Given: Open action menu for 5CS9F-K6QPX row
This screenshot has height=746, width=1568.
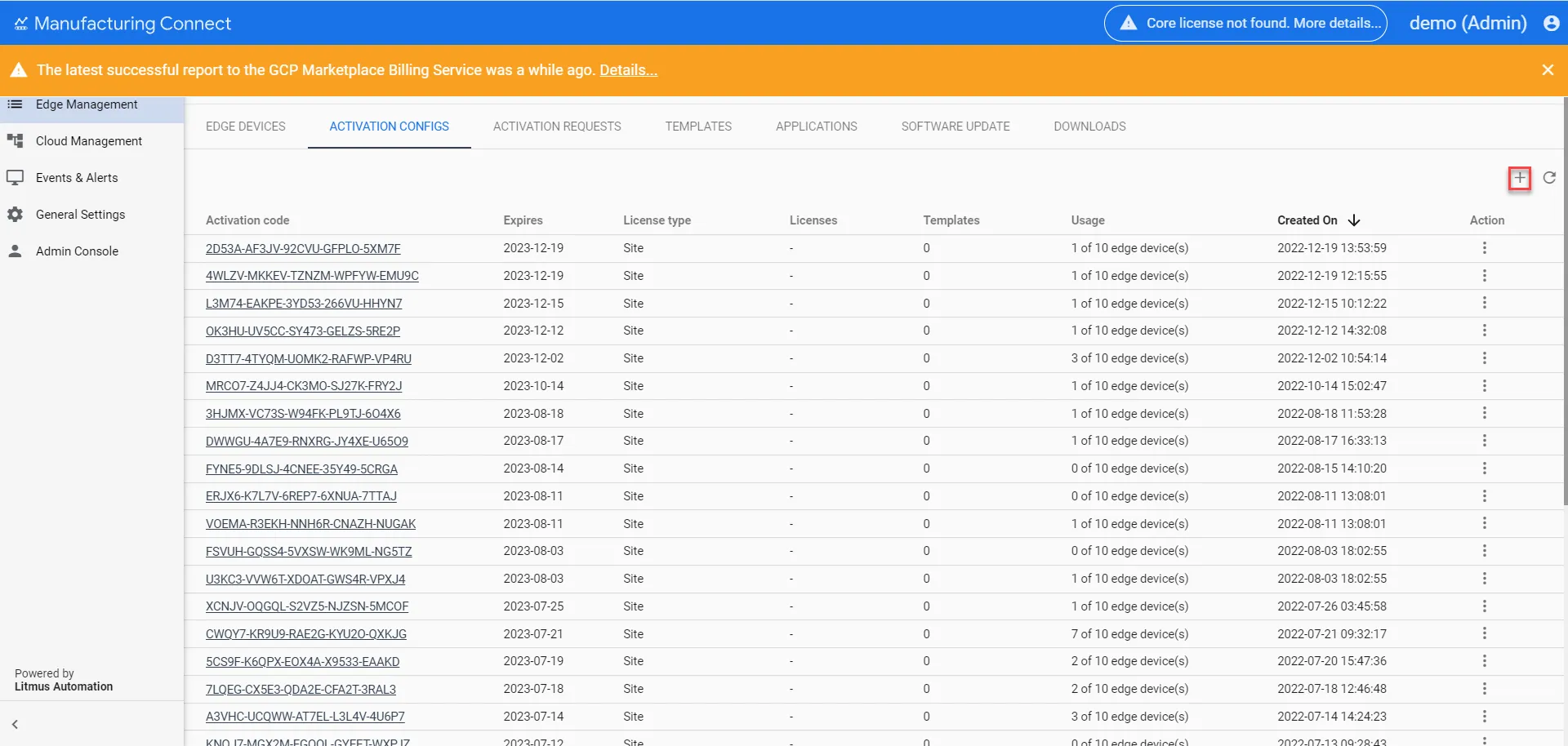Looking at the screenshot, I should click(x=1484, y=661).
